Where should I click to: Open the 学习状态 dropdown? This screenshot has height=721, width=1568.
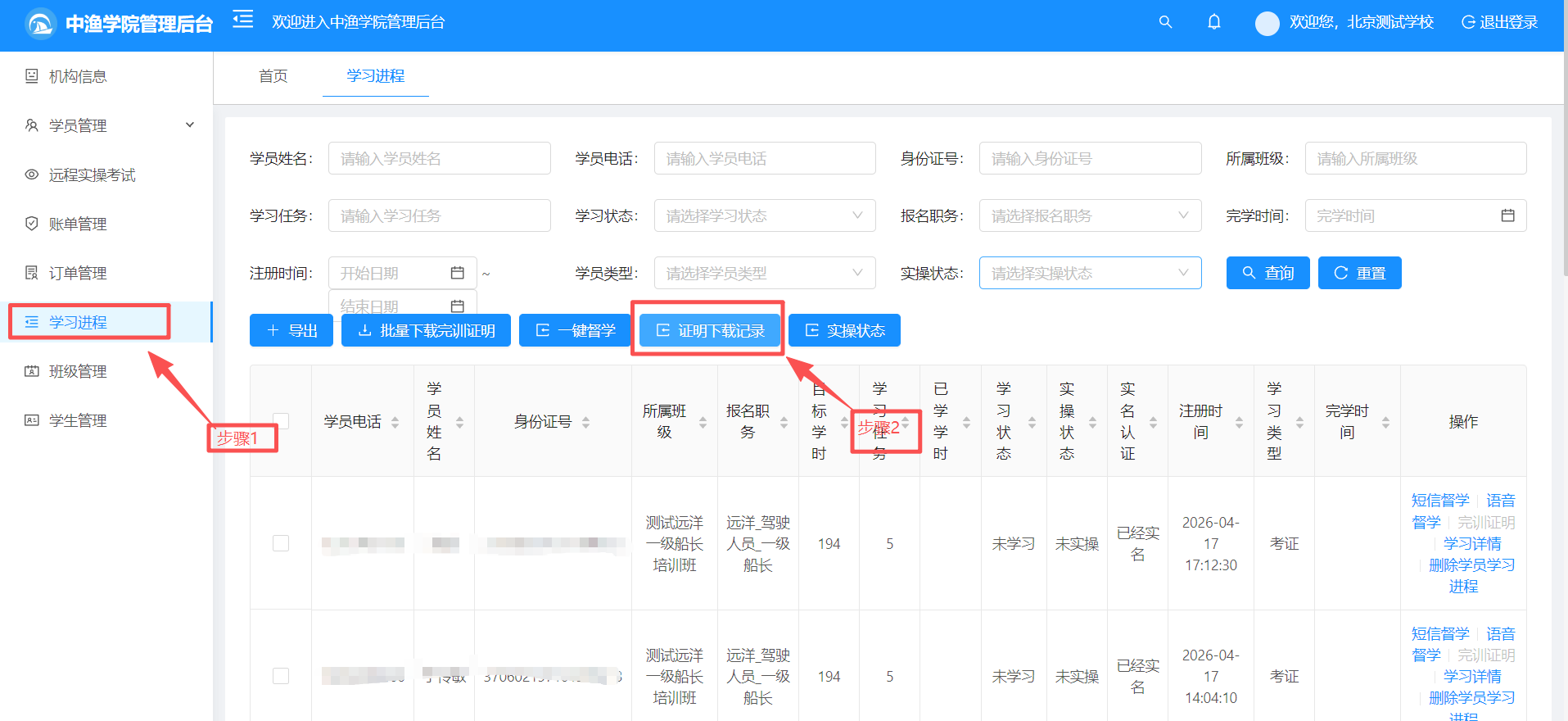(765, 215)
